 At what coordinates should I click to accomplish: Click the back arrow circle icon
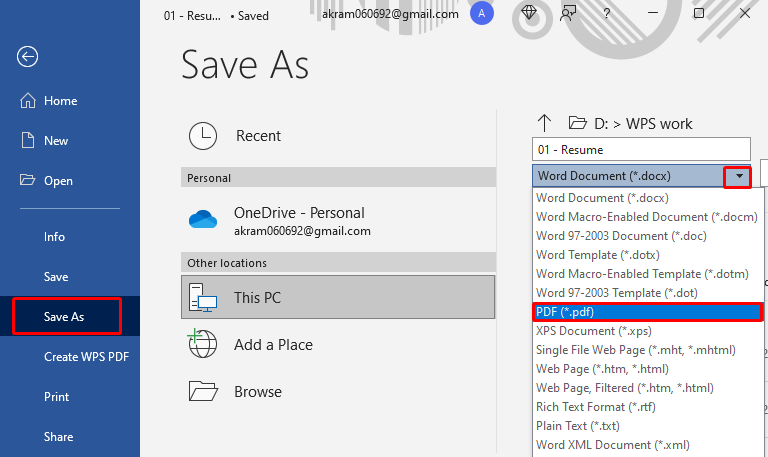27,57
